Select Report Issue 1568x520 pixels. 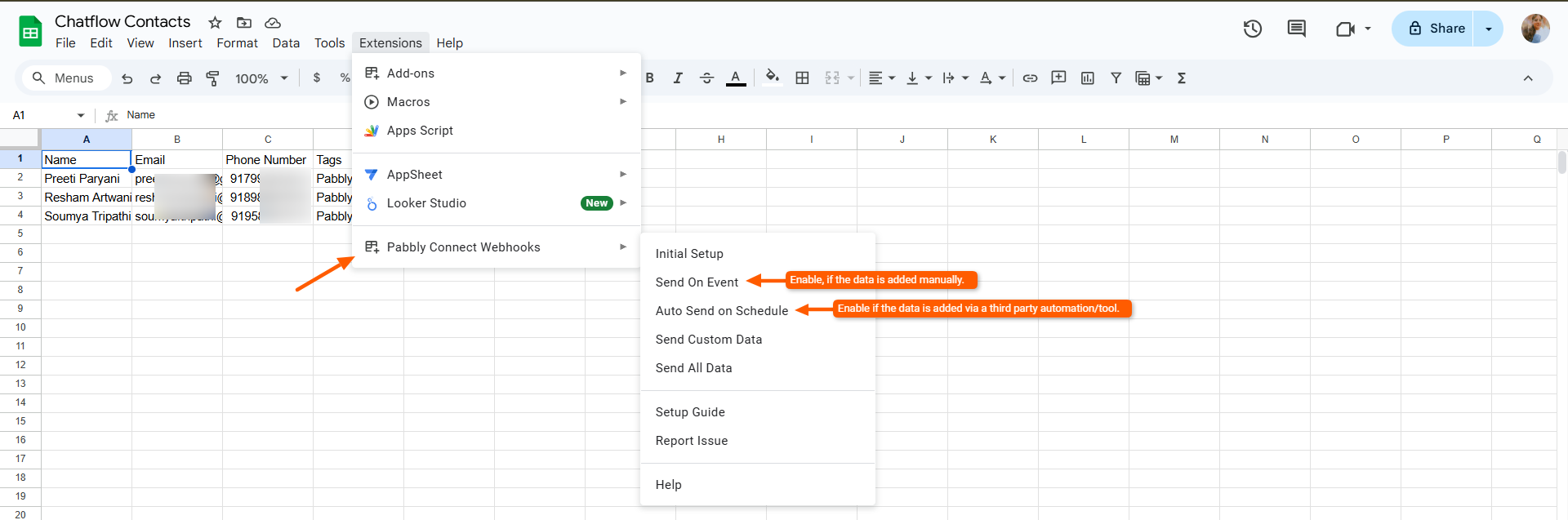pos(758,441)
